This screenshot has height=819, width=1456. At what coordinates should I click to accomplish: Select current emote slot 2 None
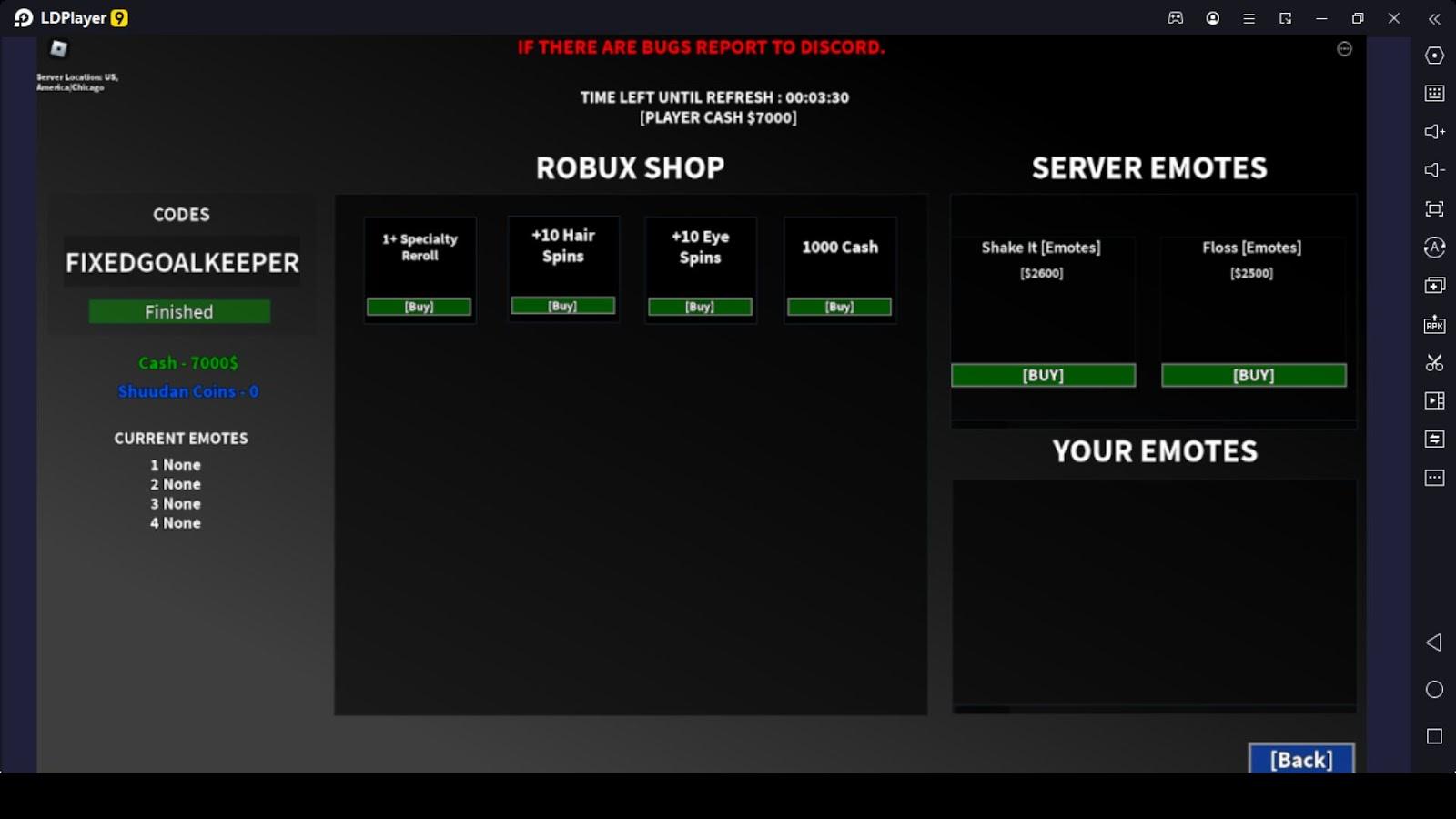point(176,484)
